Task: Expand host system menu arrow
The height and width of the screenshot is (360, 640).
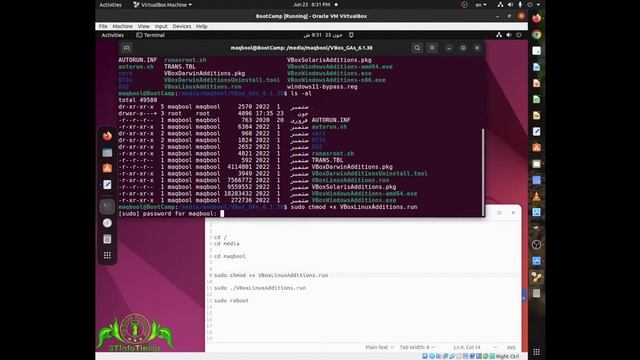Action: click(538, 5)
